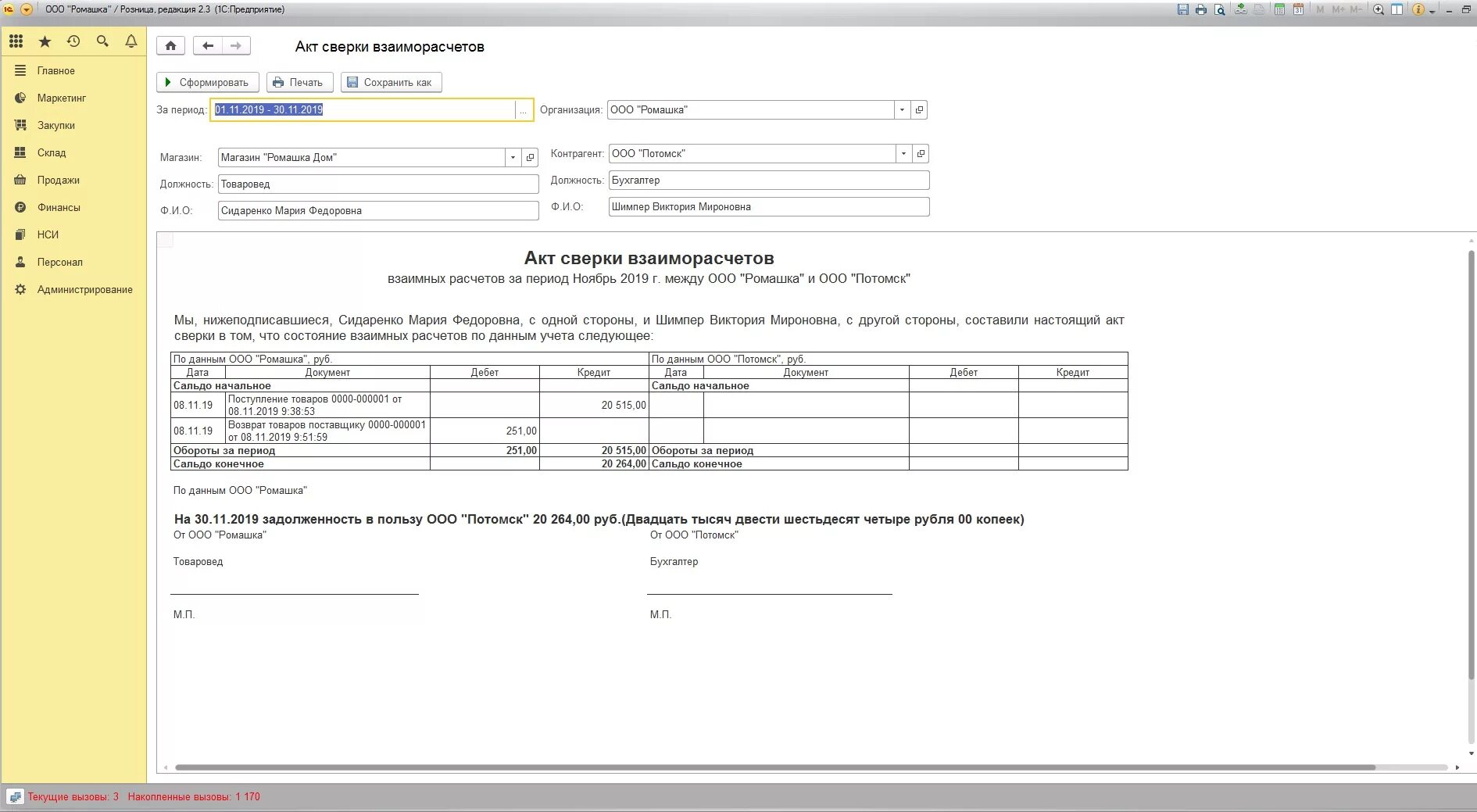Click Сидаренко Мария Федоровна name field
Image resolution: width=1477 pixels, height=812 pixels.
pyautogui.click(x=378, y=211)
